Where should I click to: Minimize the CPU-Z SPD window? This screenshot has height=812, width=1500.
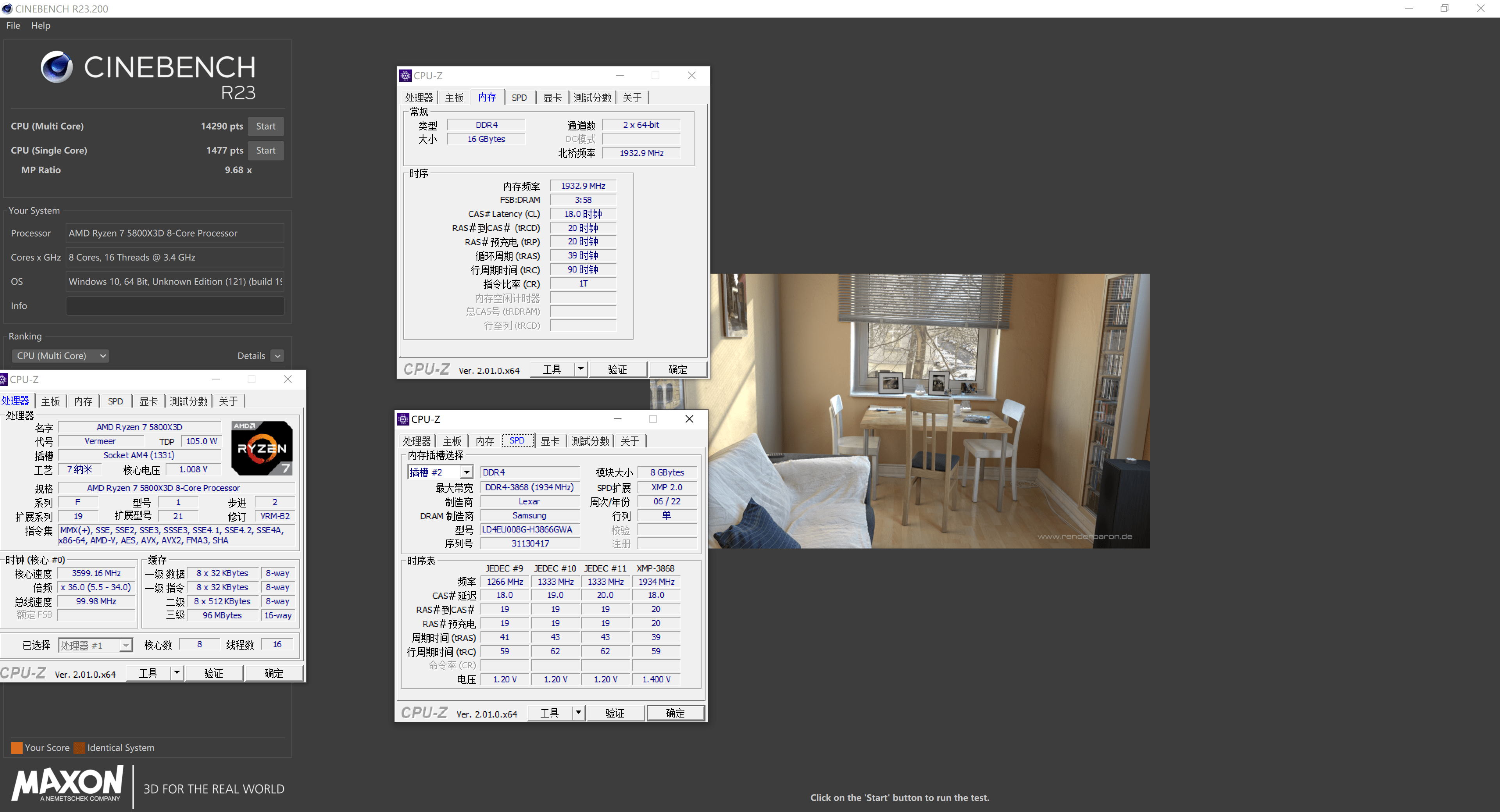pos(617,419)
